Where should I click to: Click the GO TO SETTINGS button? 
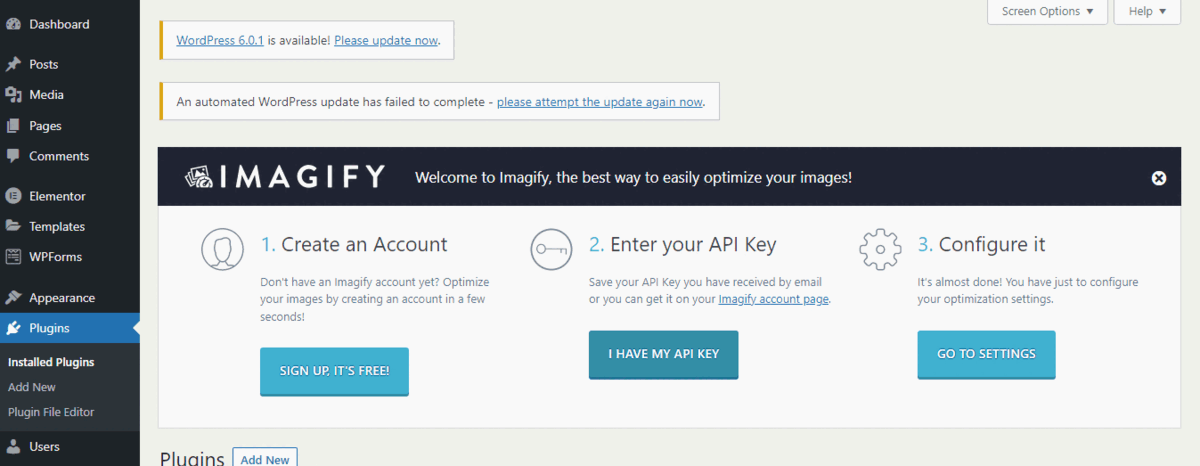tap(986, 355)
